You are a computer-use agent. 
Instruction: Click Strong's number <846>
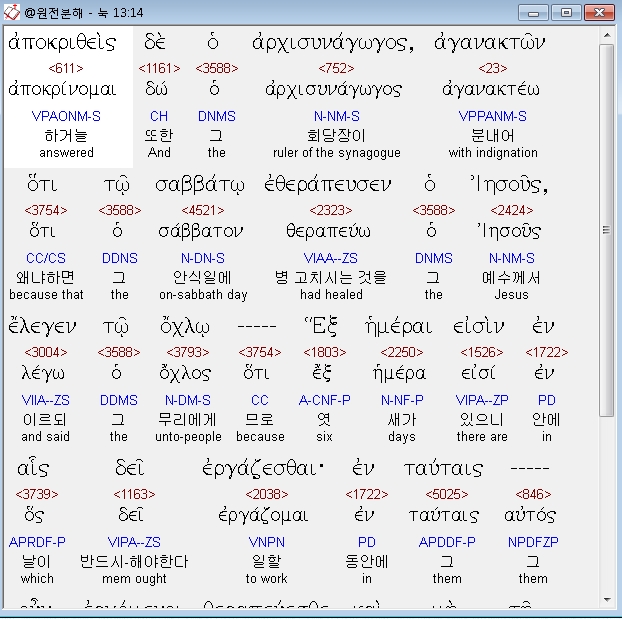(x=533, y=494)
